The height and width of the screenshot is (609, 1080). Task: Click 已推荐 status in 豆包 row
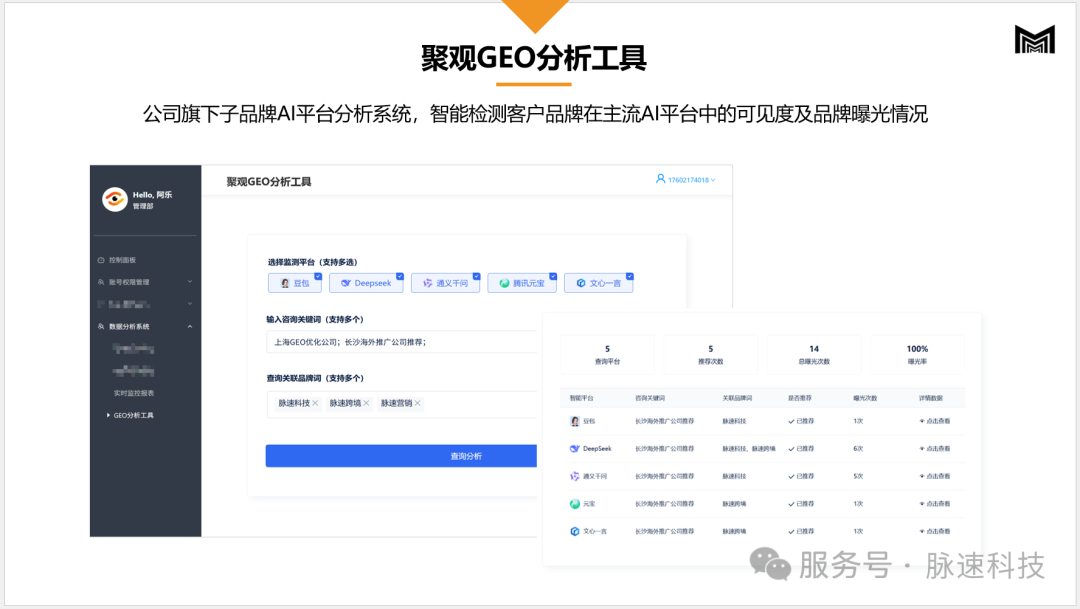pyautogui.click(x=801, y=421)
